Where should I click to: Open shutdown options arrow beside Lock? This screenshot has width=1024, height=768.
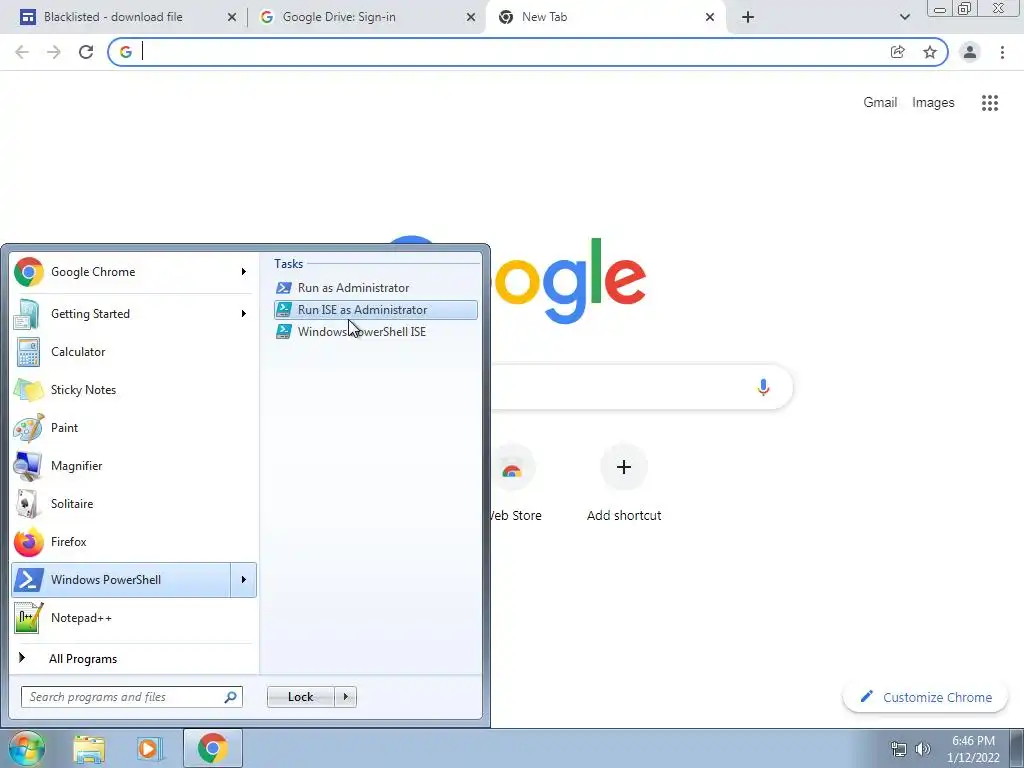[x=345, y=697]
